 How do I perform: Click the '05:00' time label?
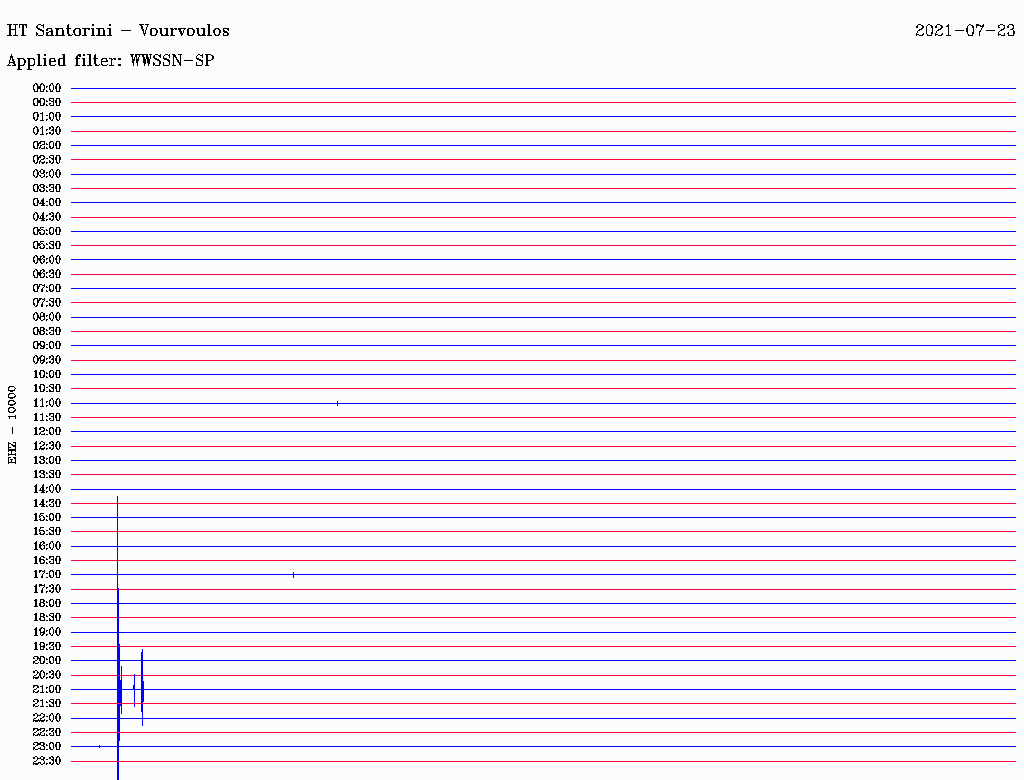(47, 231)
